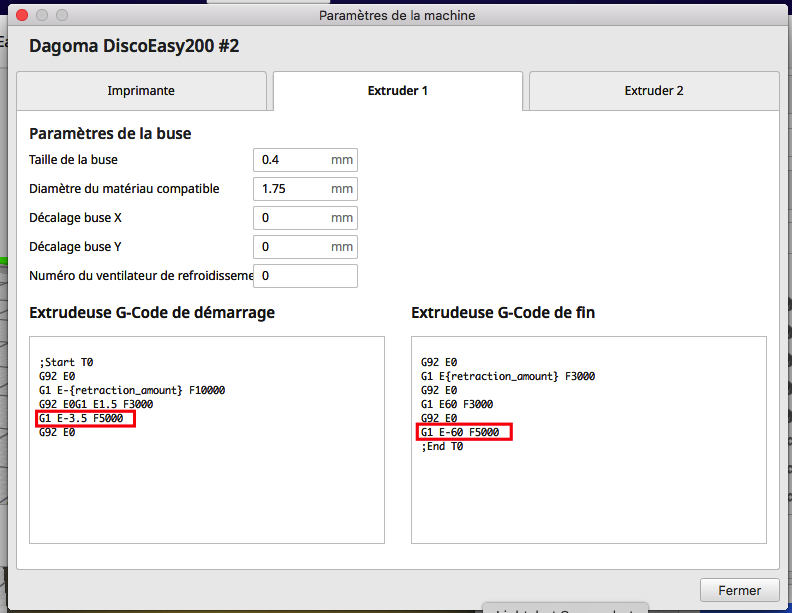Viewport: 792px width, 613px height.
Task: Click the 'G92 E0G1 E1.5 F3000' line
Action: coord(96,404)
